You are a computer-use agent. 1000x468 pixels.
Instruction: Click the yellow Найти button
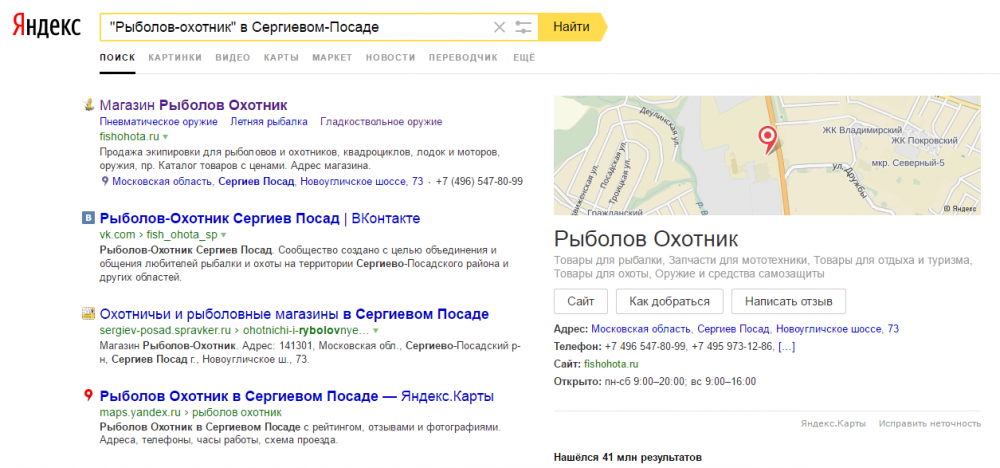pos(571,27)
